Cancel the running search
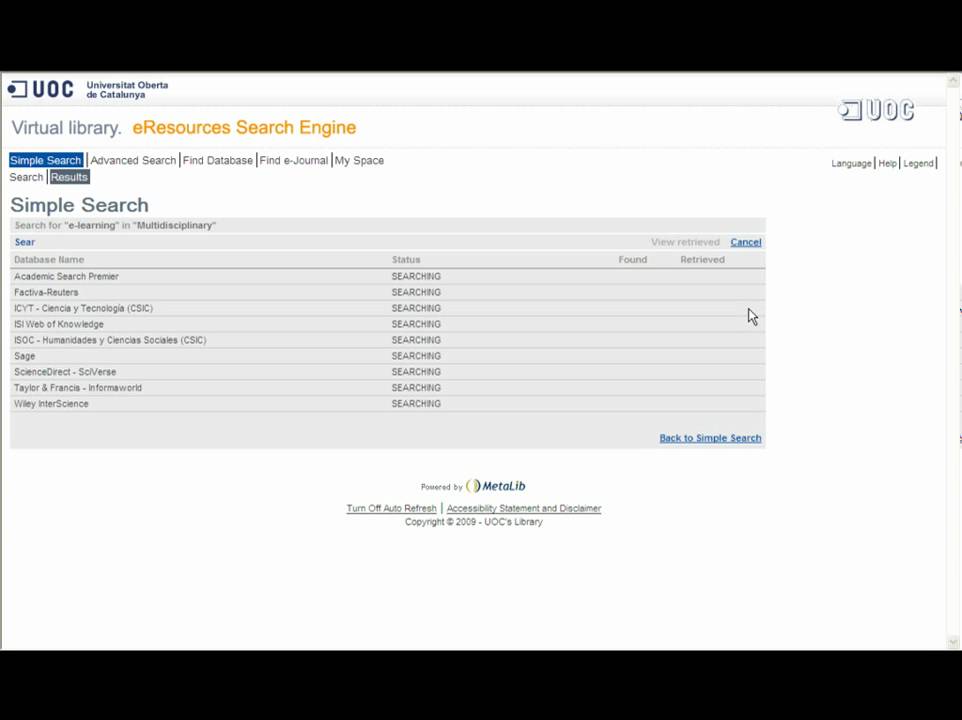 [746, 242]
